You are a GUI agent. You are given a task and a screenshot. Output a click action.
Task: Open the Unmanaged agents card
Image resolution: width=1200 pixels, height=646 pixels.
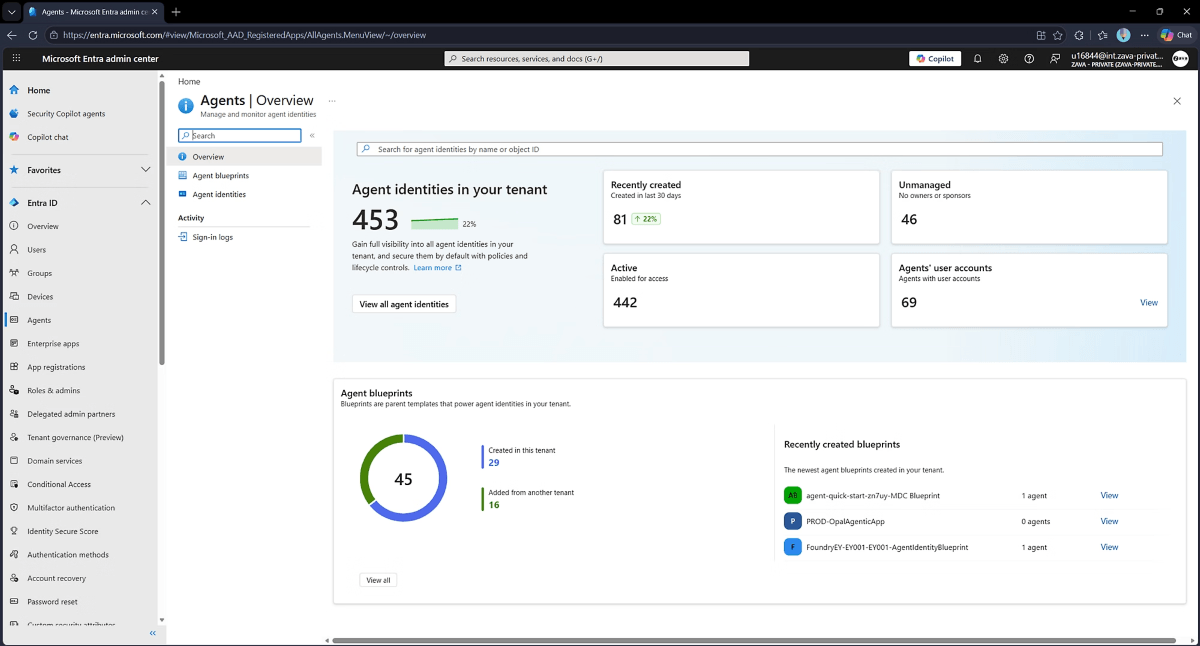pos(1029,207)
